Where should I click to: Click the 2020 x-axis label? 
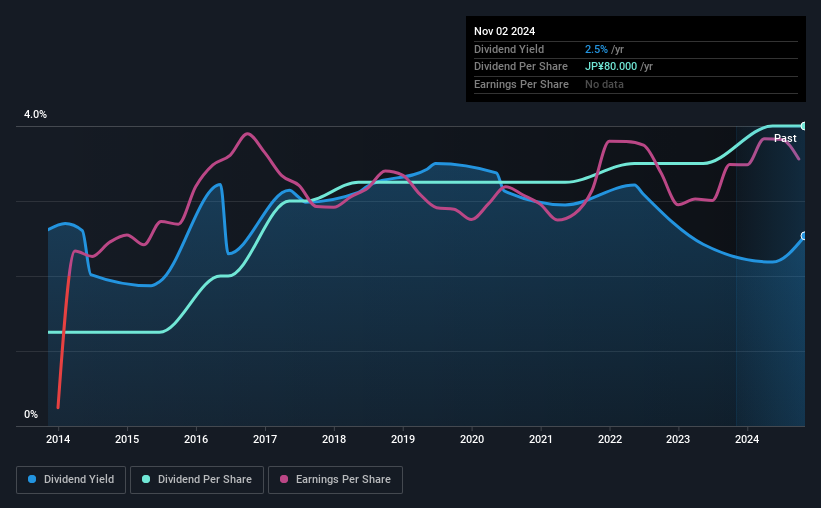click(472, 439)
